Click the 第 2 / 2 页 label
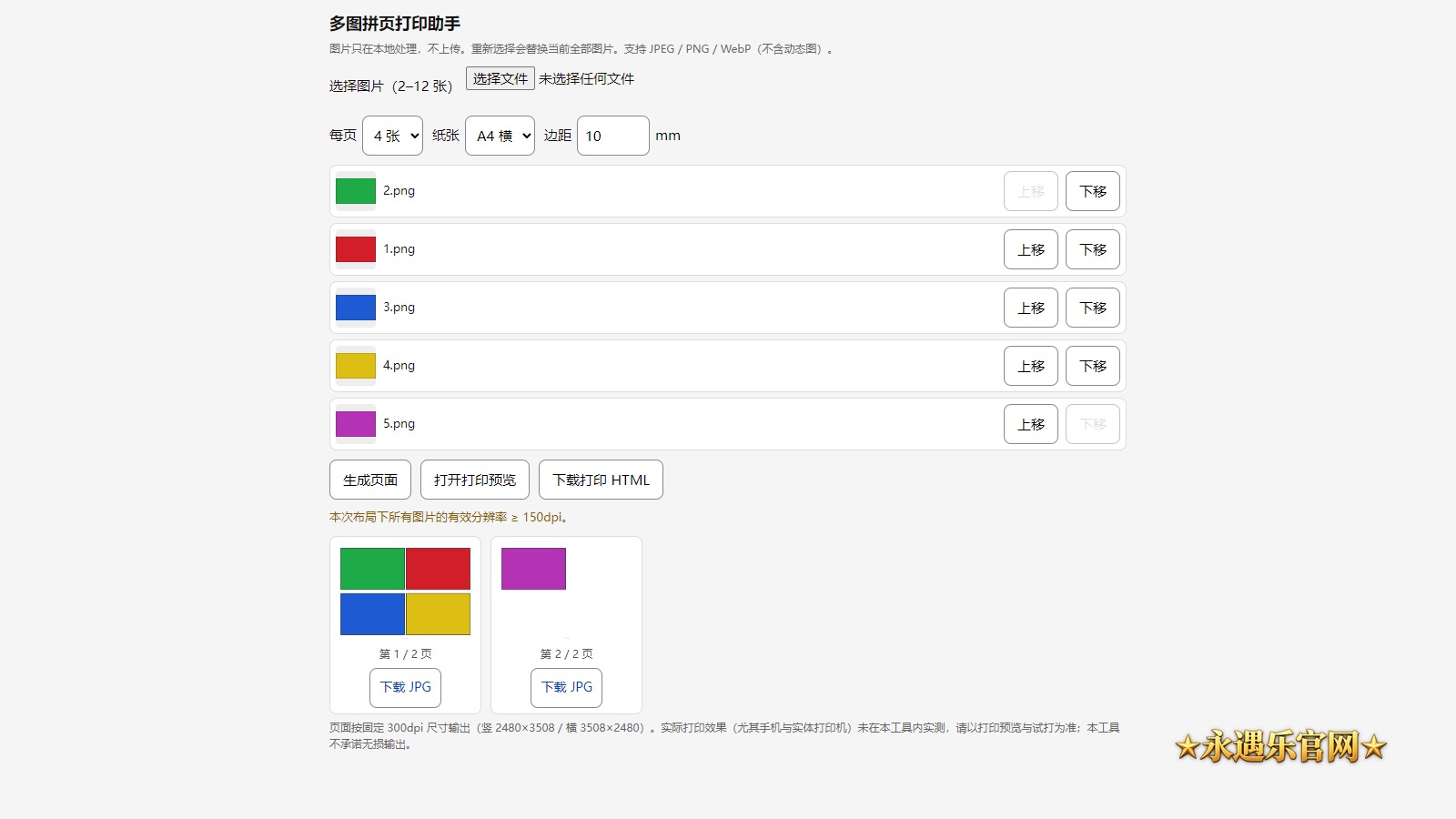The image size is (1456, 819). pos(566,653)
